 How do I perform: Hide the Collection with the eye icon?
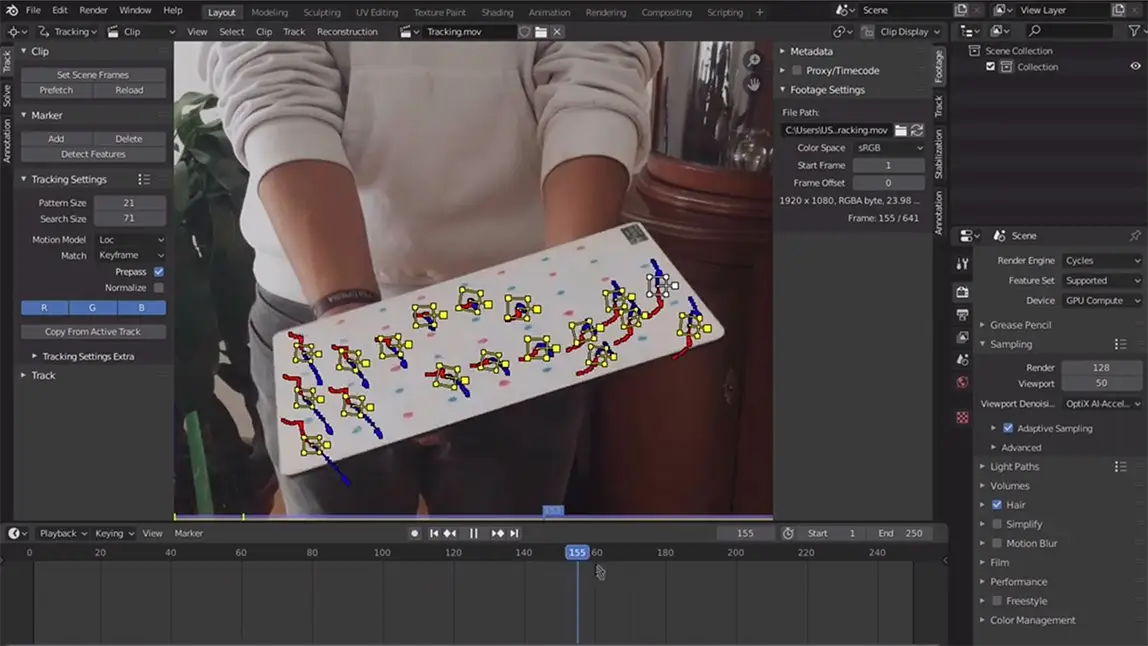[x=1135, y=67]
